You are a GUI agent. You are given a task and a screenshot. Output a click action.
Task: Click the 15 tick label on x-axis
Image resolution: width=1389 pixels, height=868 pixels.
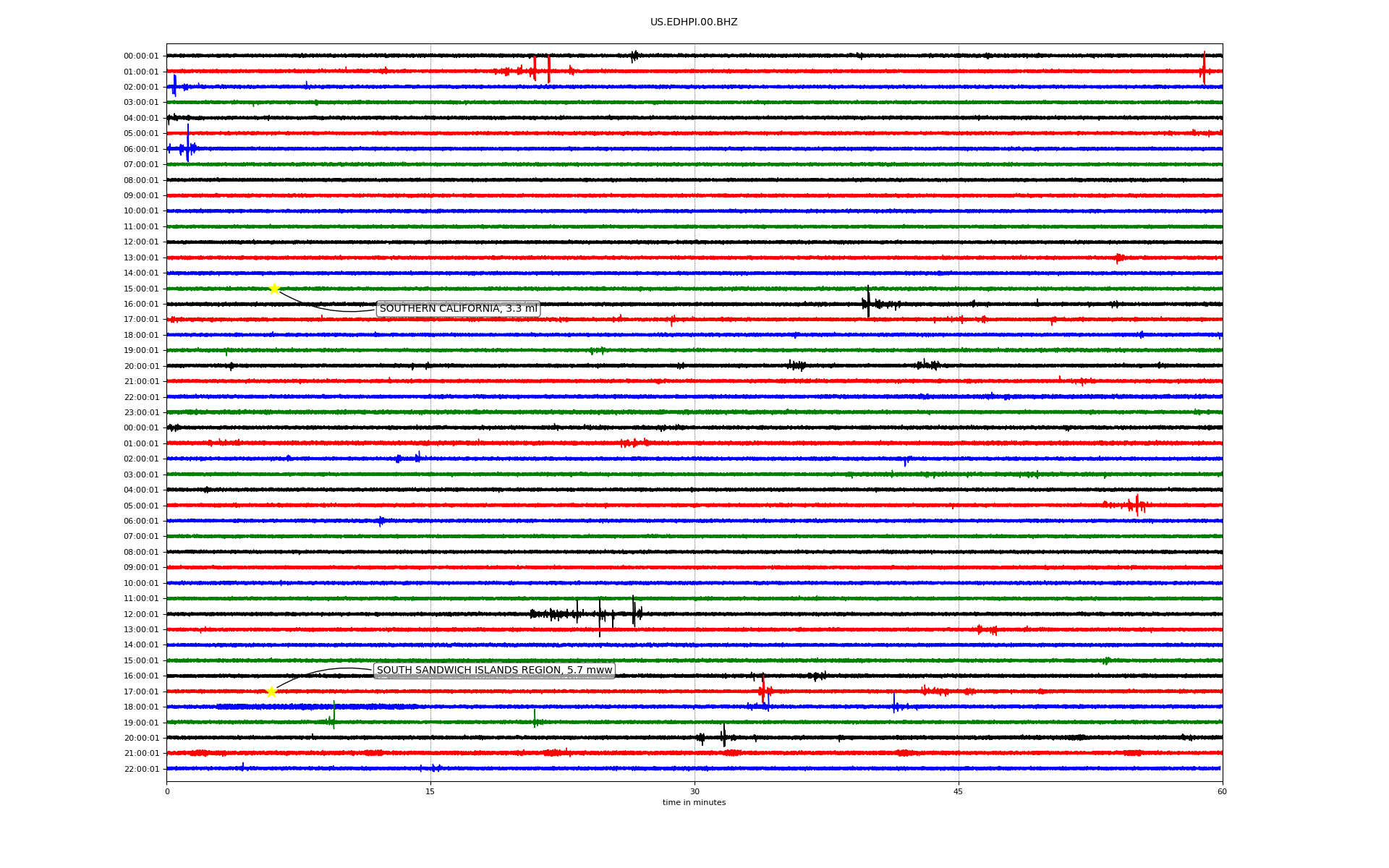tap(430, 791)
